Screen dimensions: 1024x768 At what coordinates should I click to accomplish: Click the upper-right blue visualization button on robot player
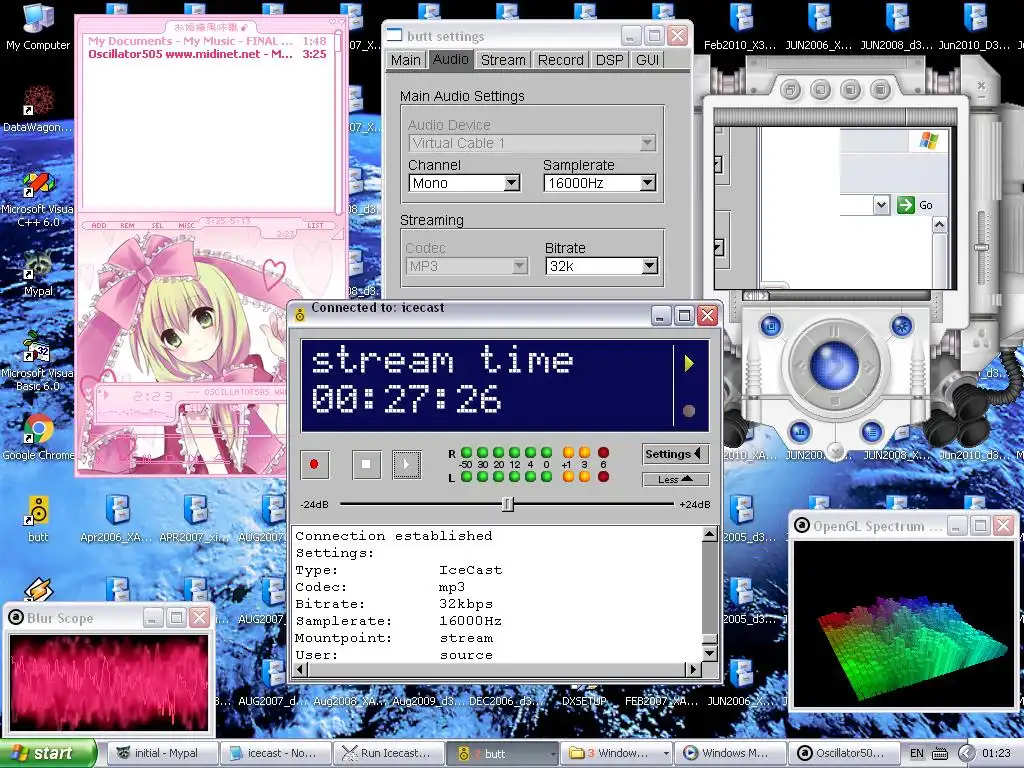[902, 325]
